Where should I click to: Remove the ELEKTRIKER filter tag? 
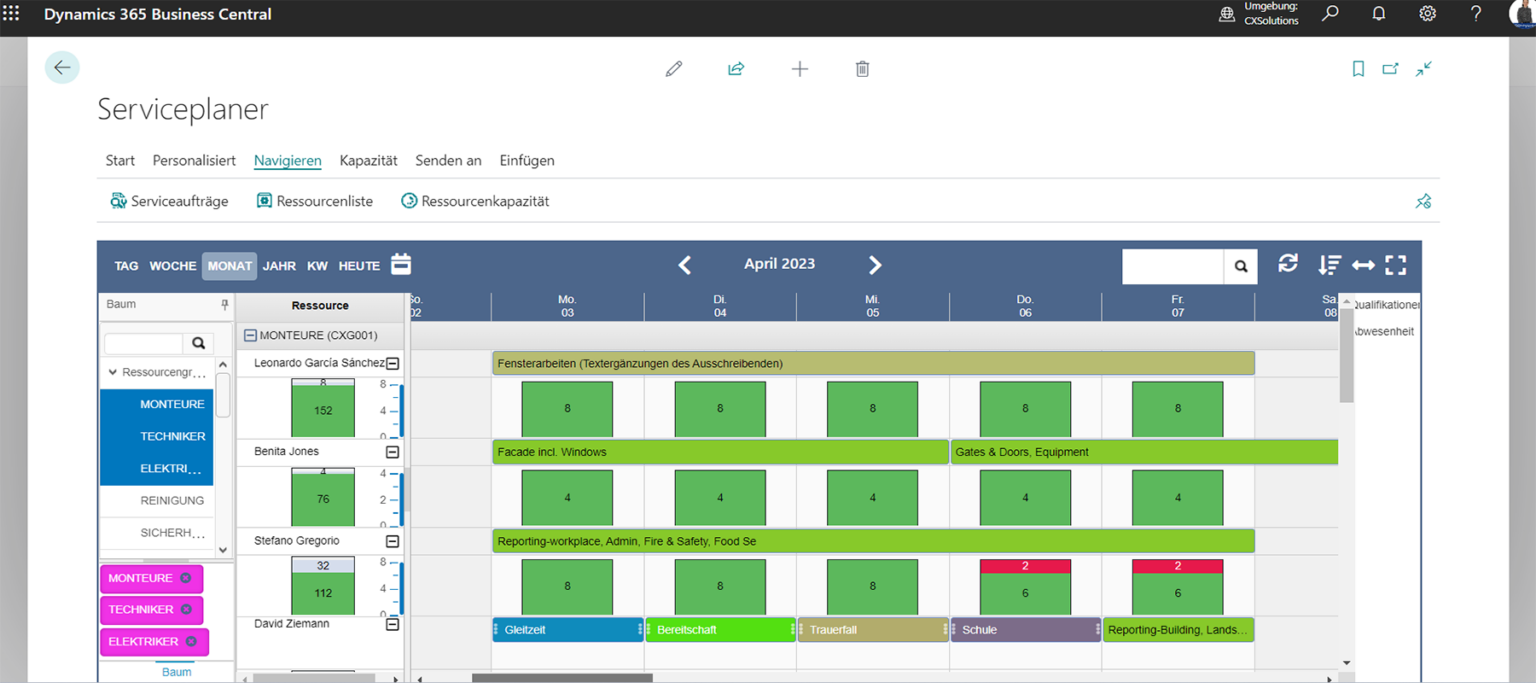click(x=191, y=641)
